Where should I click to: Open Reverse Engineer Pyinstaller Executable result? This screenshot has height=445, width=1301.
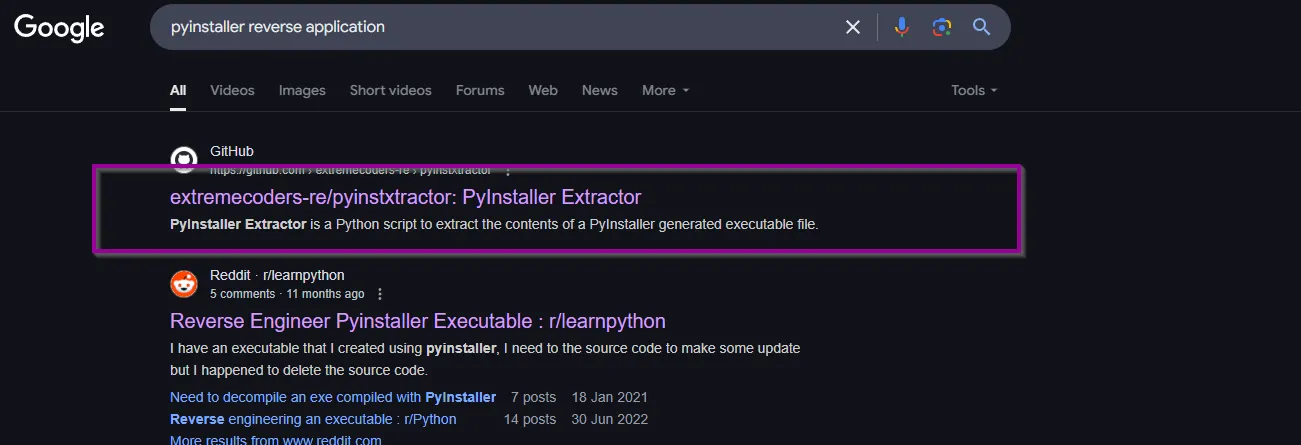coord(417,321)
